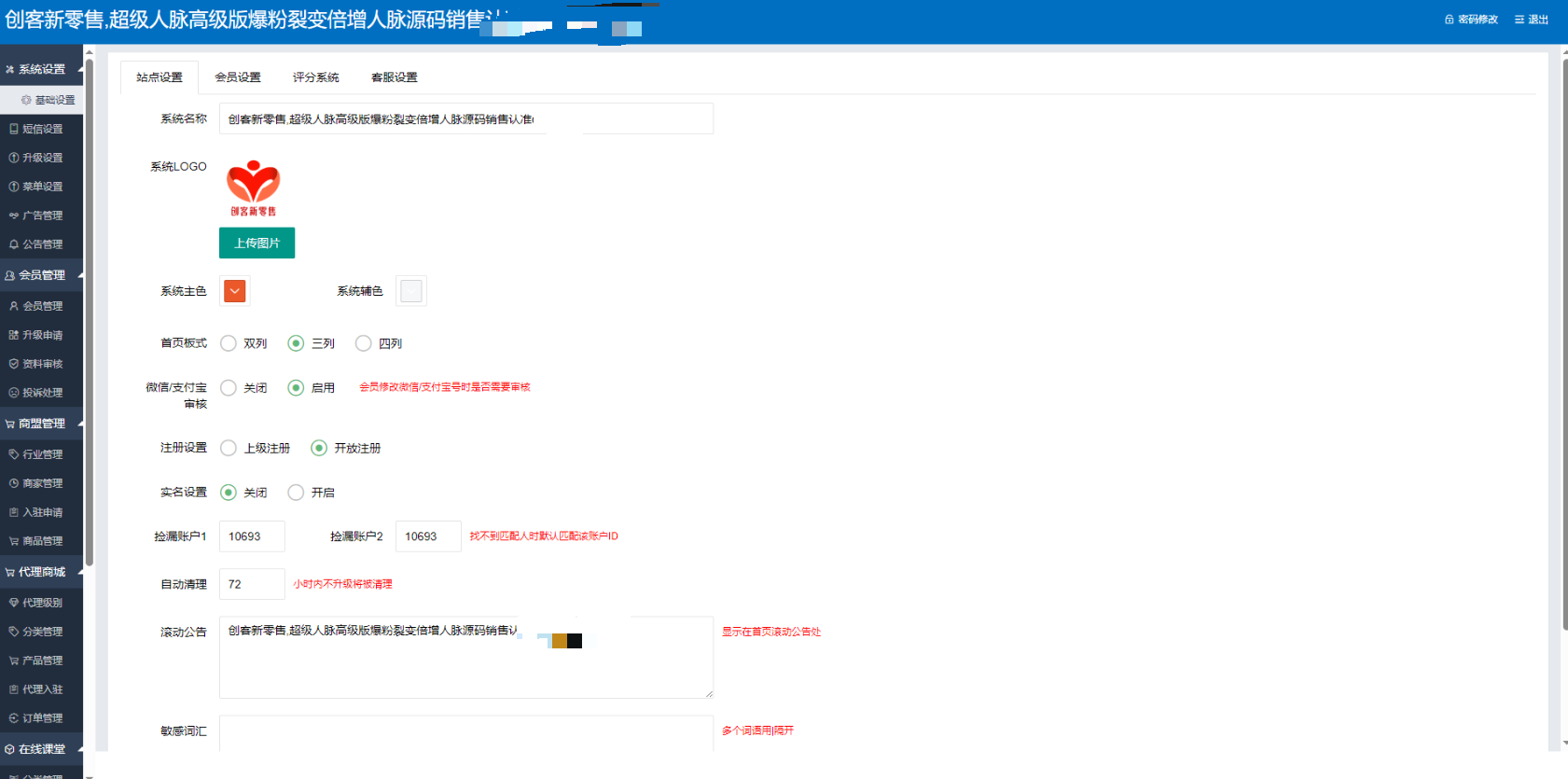Open 会员管理 via its person icon
Screen dimensions: 1568x779
pos(14,306)
